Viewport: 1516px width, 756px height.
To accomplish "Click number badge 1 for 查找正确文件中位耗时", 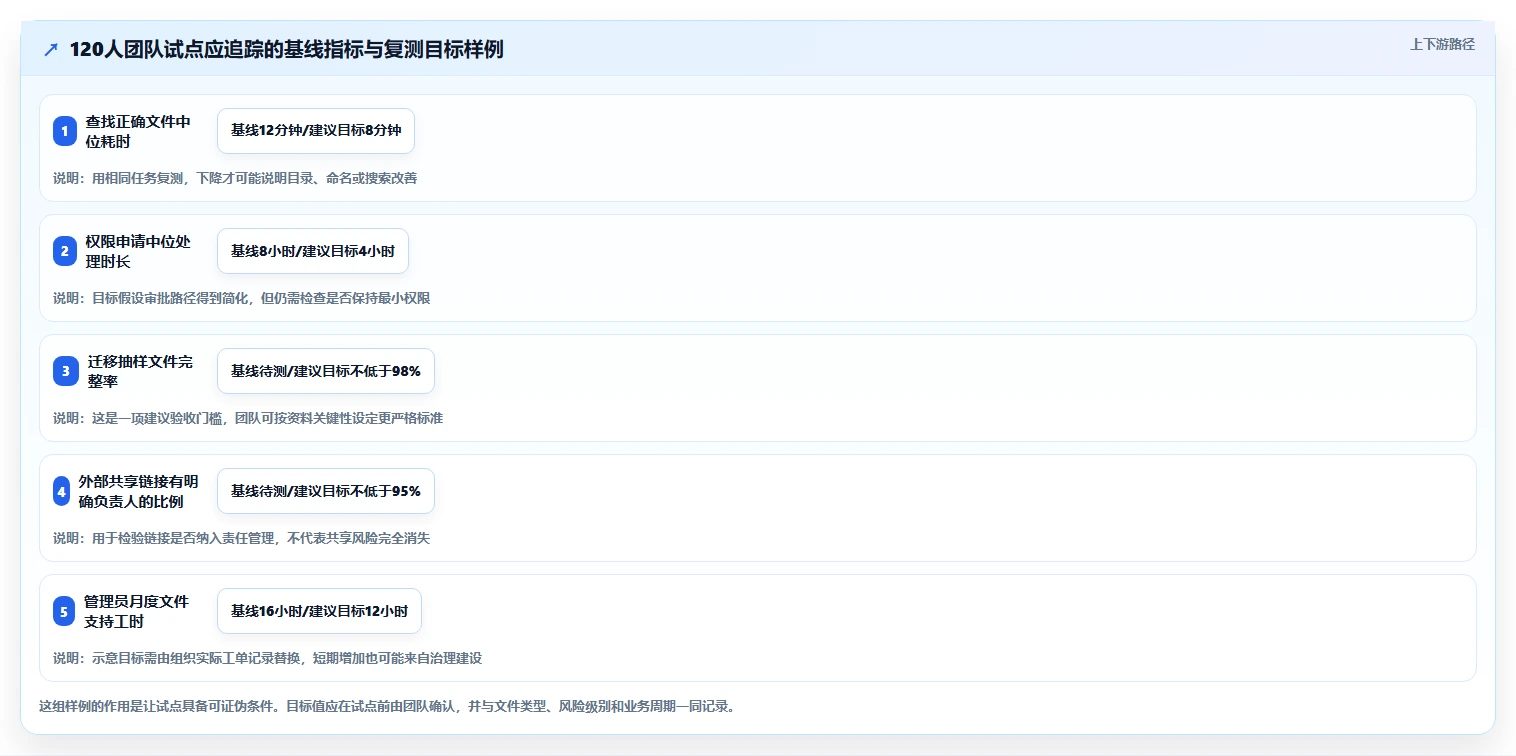I will [65, 131].
